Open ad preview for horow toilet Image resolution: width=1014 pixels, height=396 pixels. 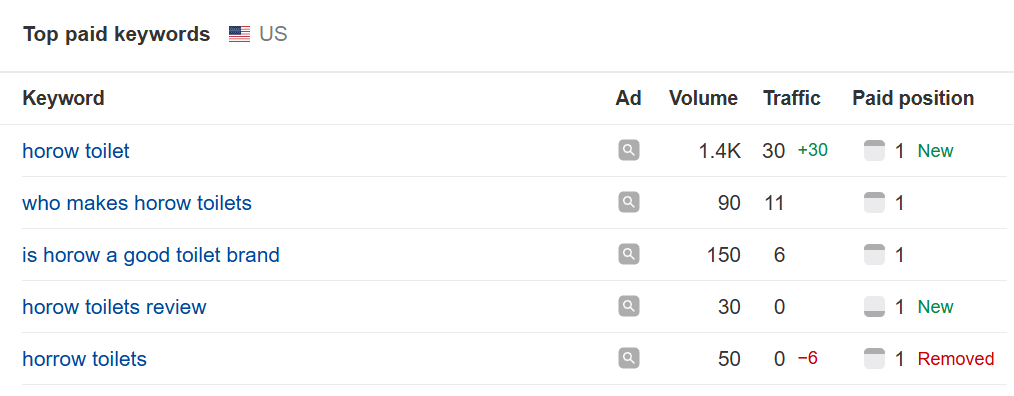629,151
